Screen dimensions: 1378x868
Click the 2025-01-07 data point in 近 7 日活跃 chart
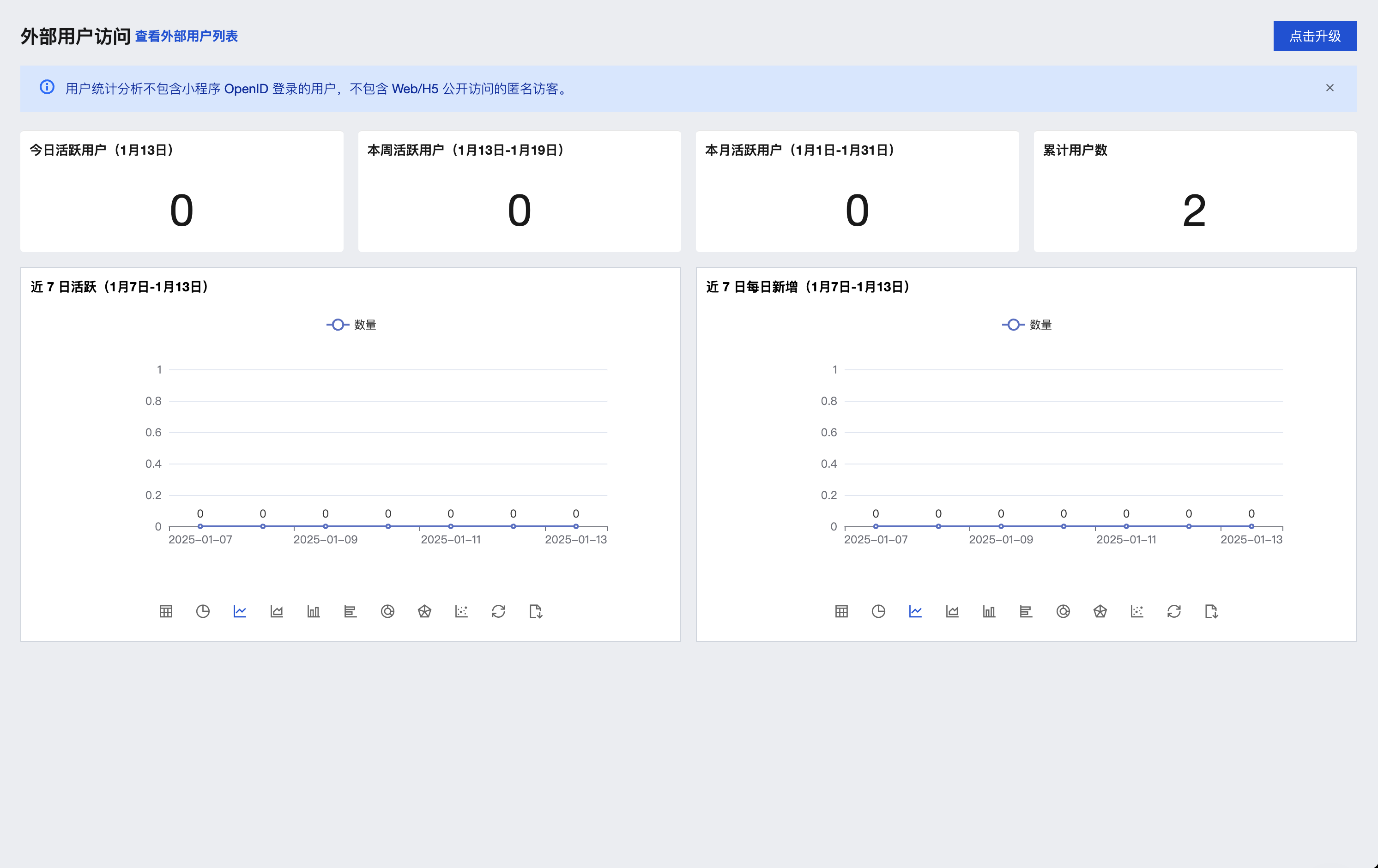[200, 526]
